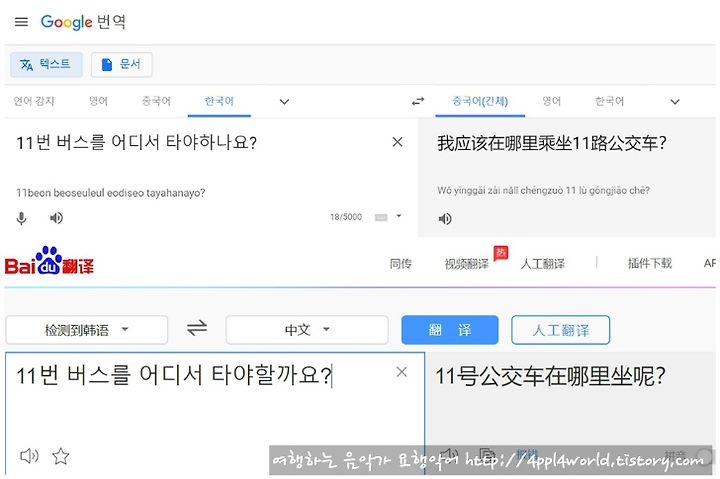
Task: Swap Baidu source and target languages
Action: click(197, 328)
